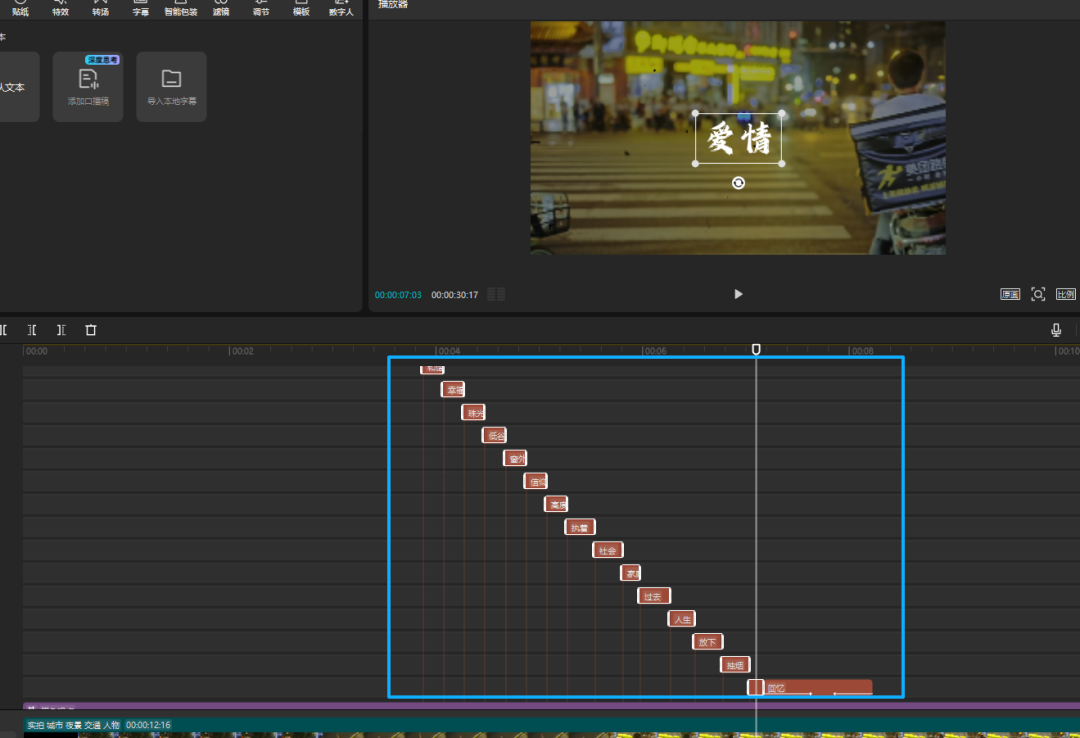Select the trim-left (delete left) timeline tool
The image size is (1080, 738).
point(32,330)
